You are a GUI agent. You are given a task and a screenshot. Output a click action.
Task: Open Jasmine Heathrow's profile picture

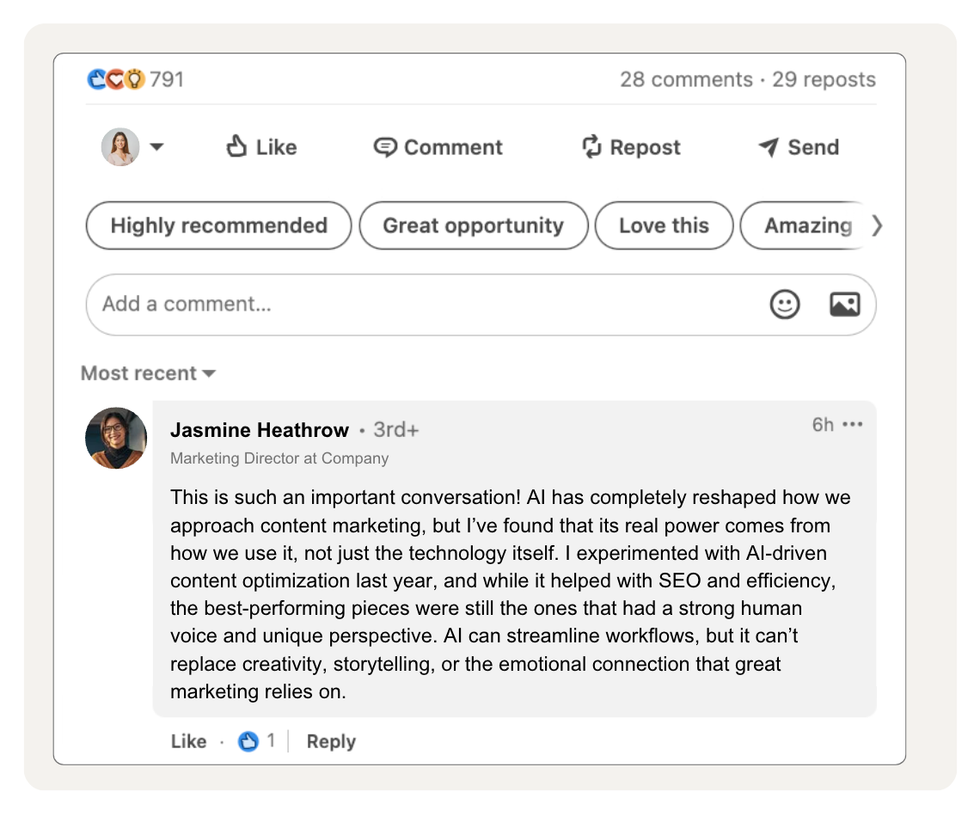tap(115, 438)
